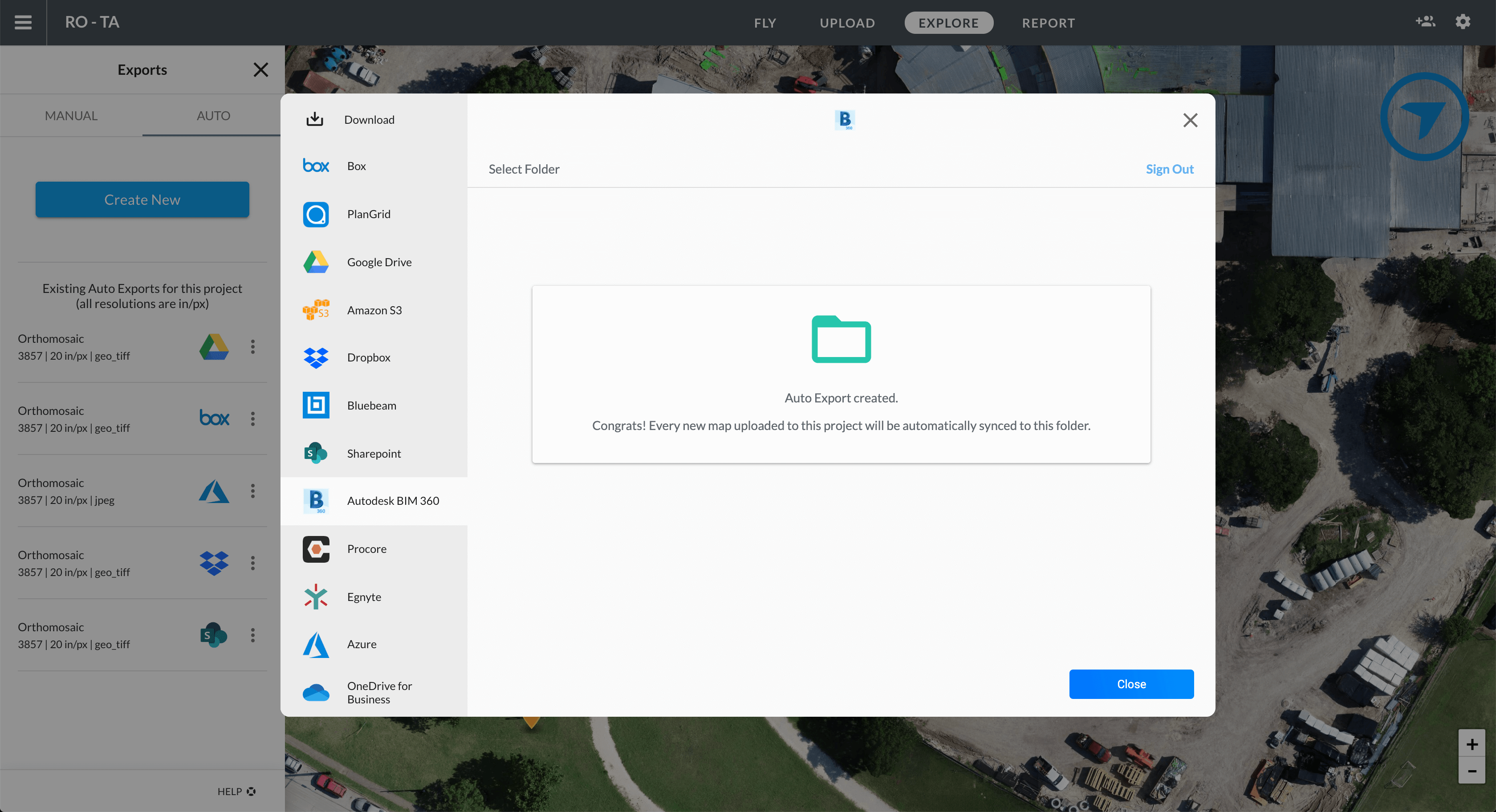Go to the REPORT tab
Image resolution: width=1496 pixels, height=812 pixels.
coord(1048,23)
